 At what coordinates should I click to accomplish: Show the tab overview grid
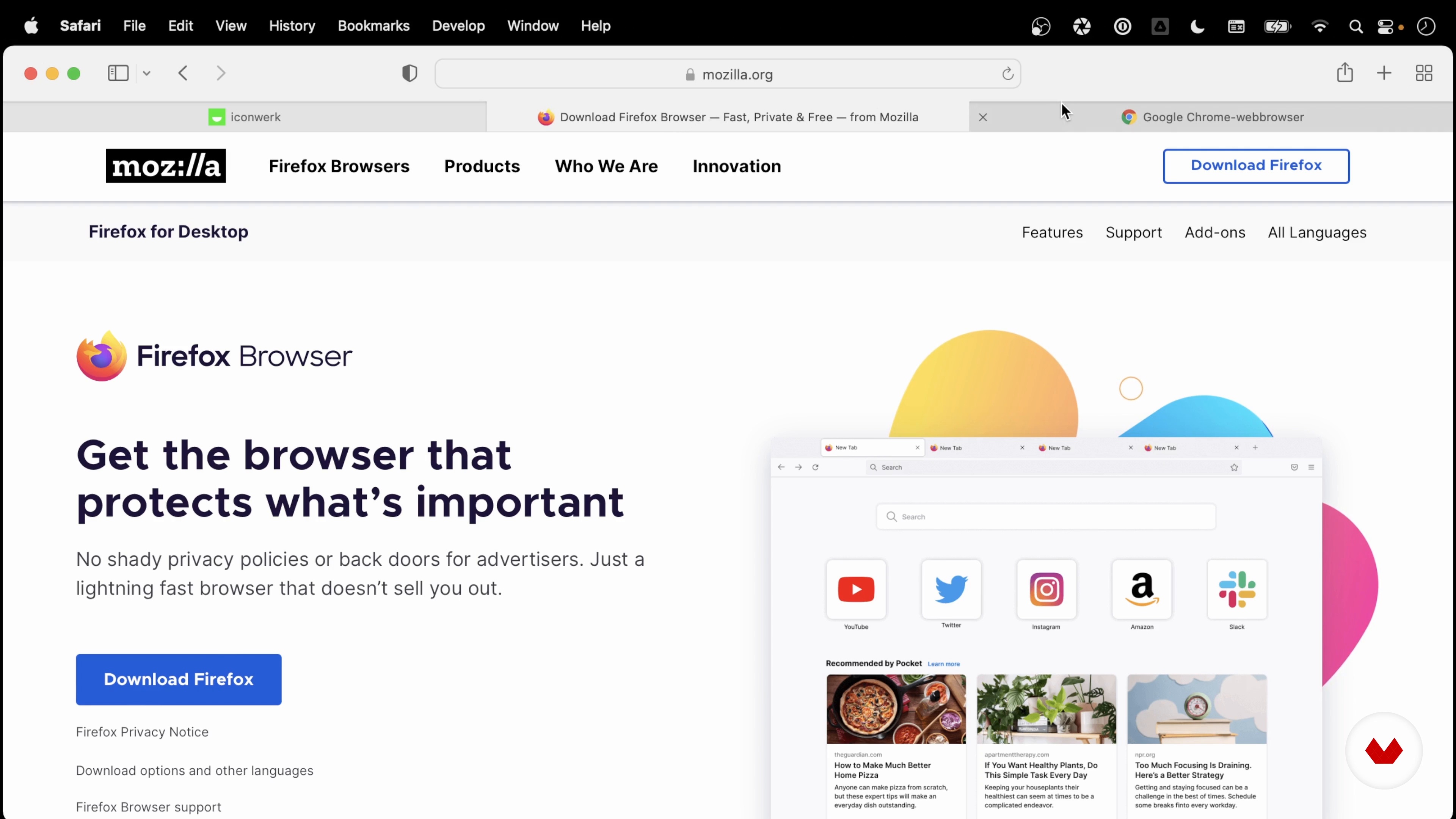pyautogui.click(x=1424, y=73)
